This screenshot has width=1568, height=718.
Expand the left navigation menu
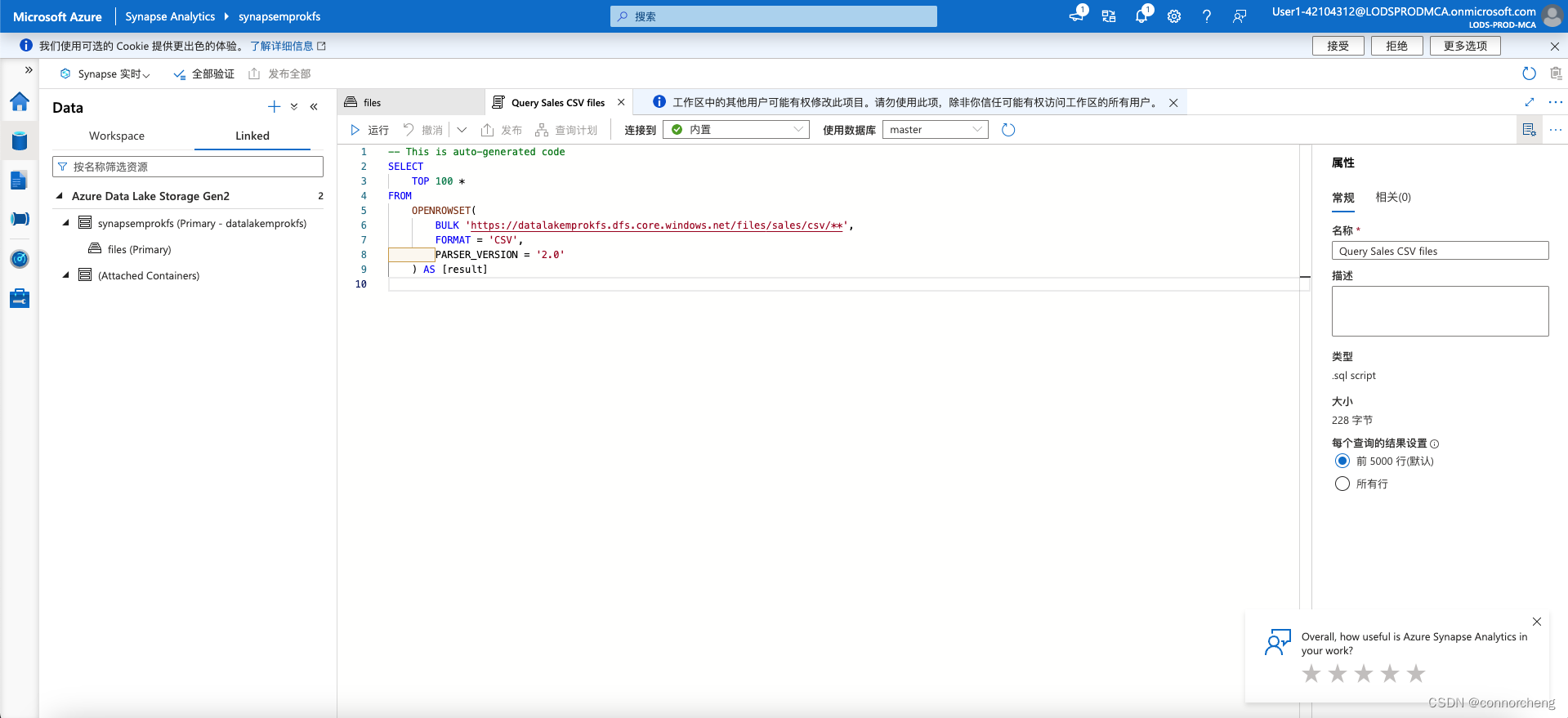coord(29,70)
